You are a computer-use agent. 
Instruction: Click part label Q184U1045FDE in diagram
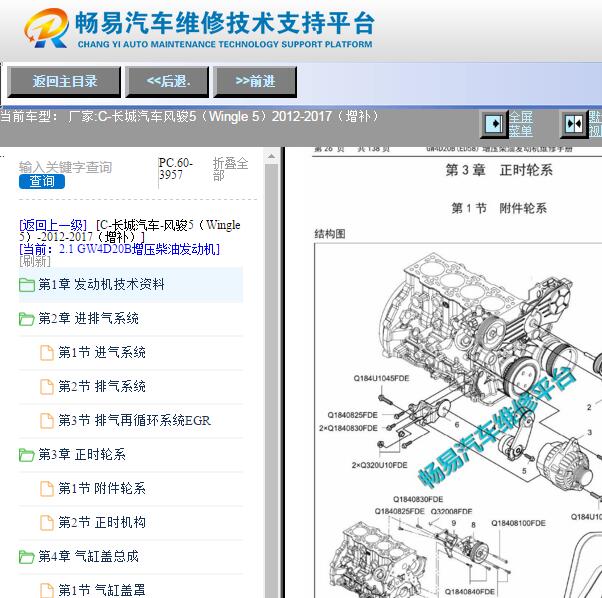381,378
